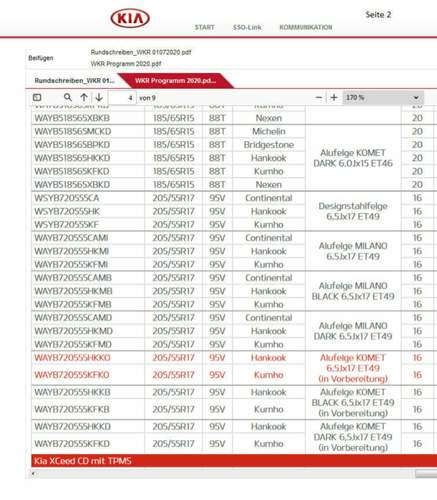Viewport: 437px width, 500px height.
Task: Switch to the Rundschreiben_WKR tab
Action: (x=74, y=81)
